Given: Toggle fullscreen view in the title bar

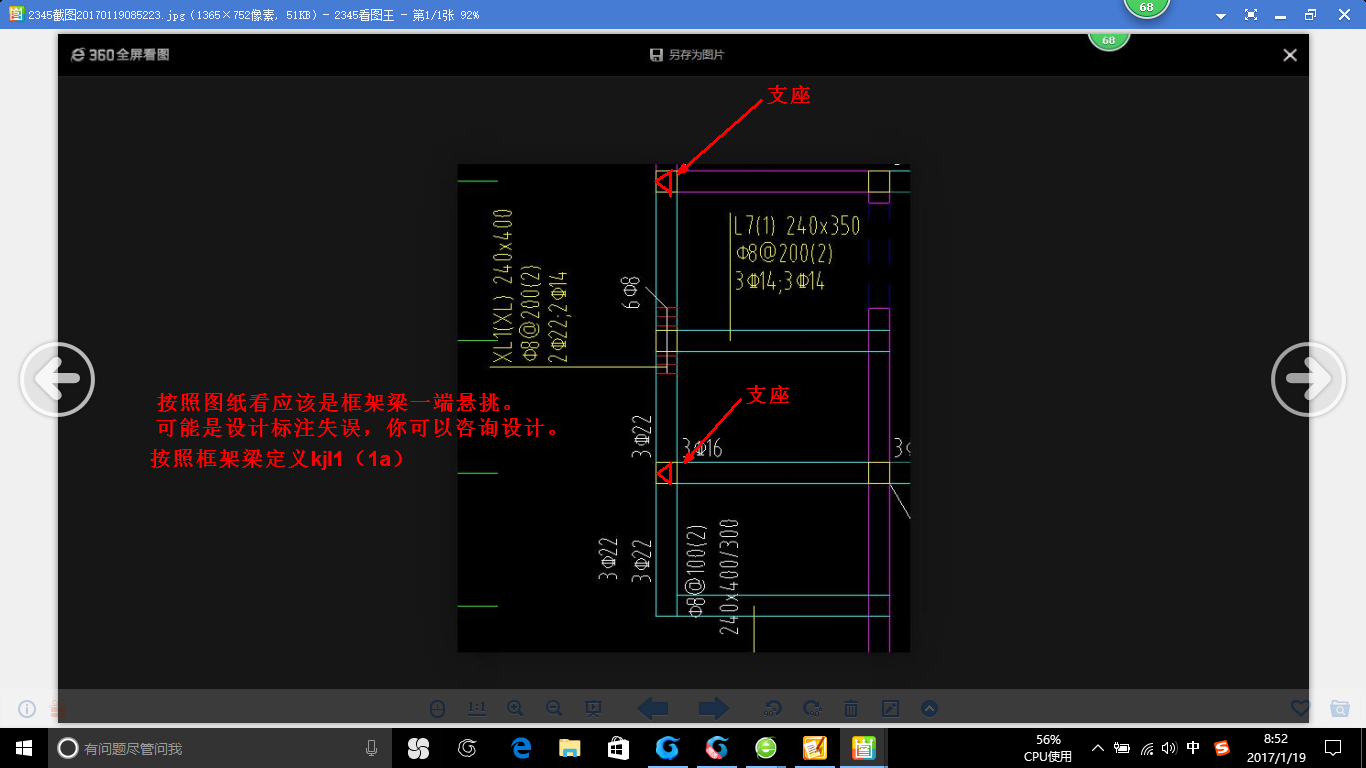Looking at the screenshot, I should coord(1251,15).
